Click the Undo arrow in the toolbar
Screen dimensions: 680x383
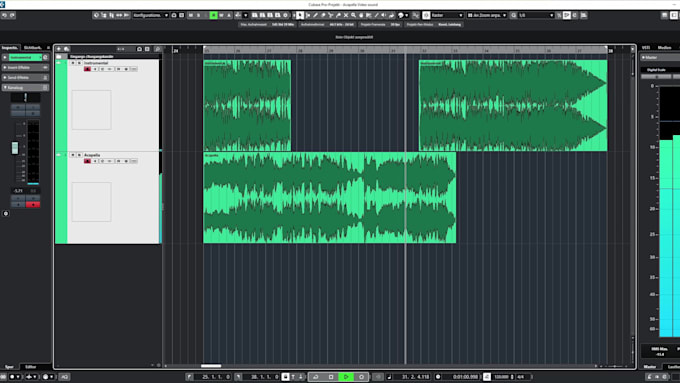(x=4, y=15)
